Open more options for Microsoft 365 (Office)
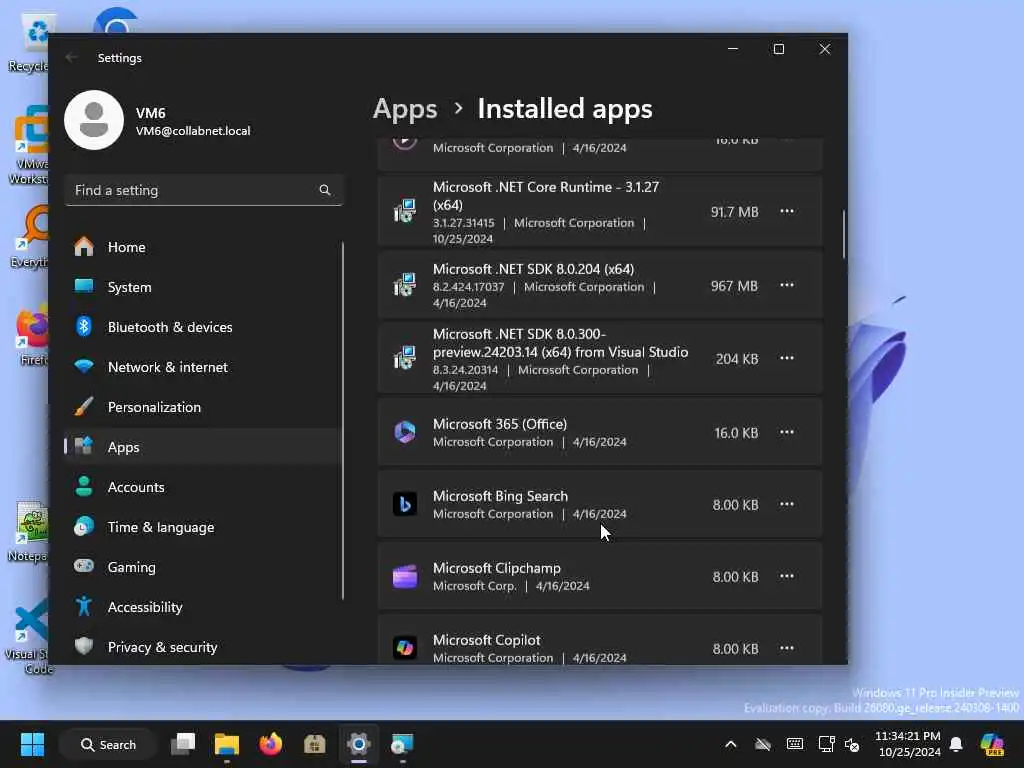 [786, 432]
